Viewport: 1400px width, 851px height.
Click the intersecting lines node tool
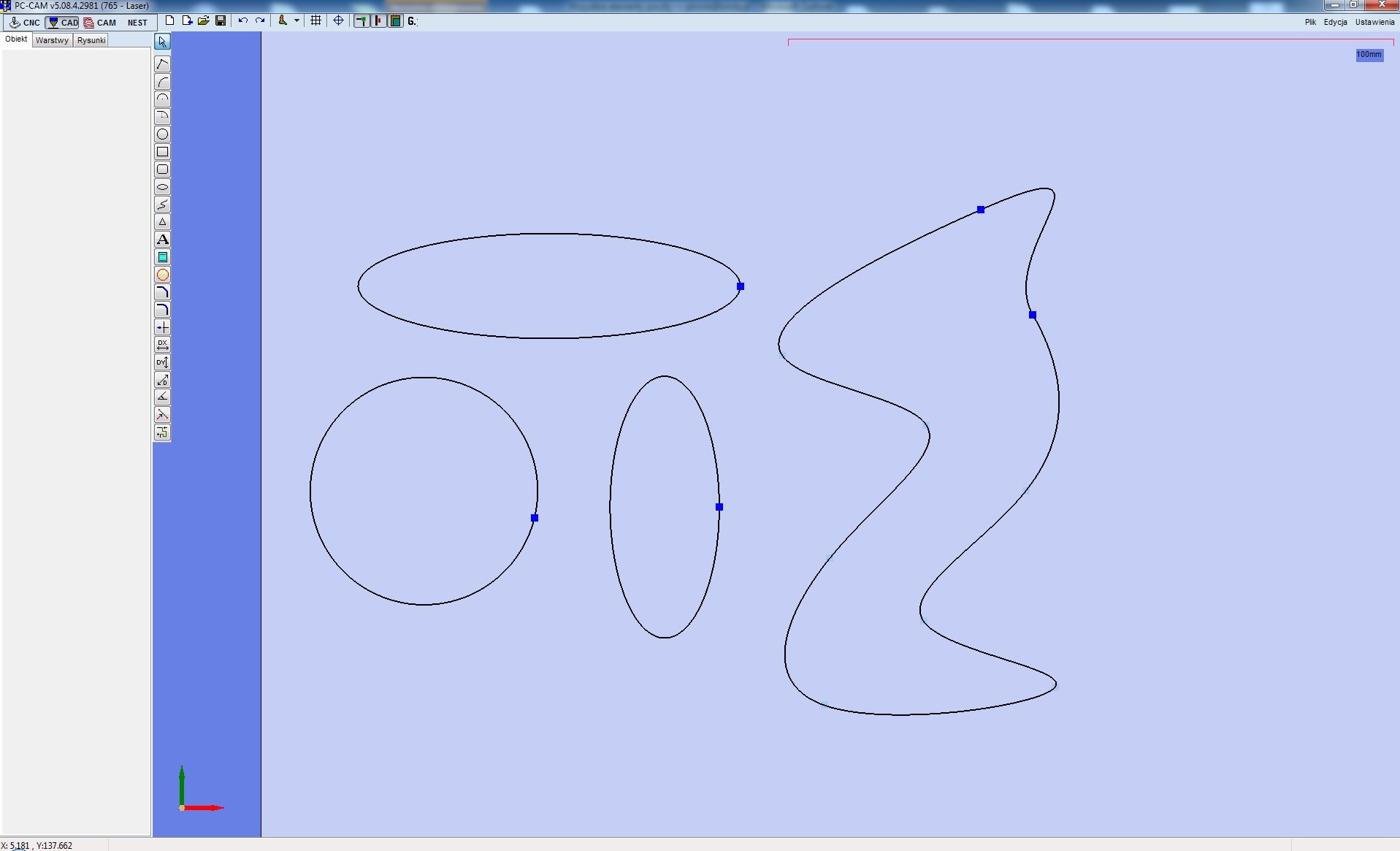pos(162,415)
